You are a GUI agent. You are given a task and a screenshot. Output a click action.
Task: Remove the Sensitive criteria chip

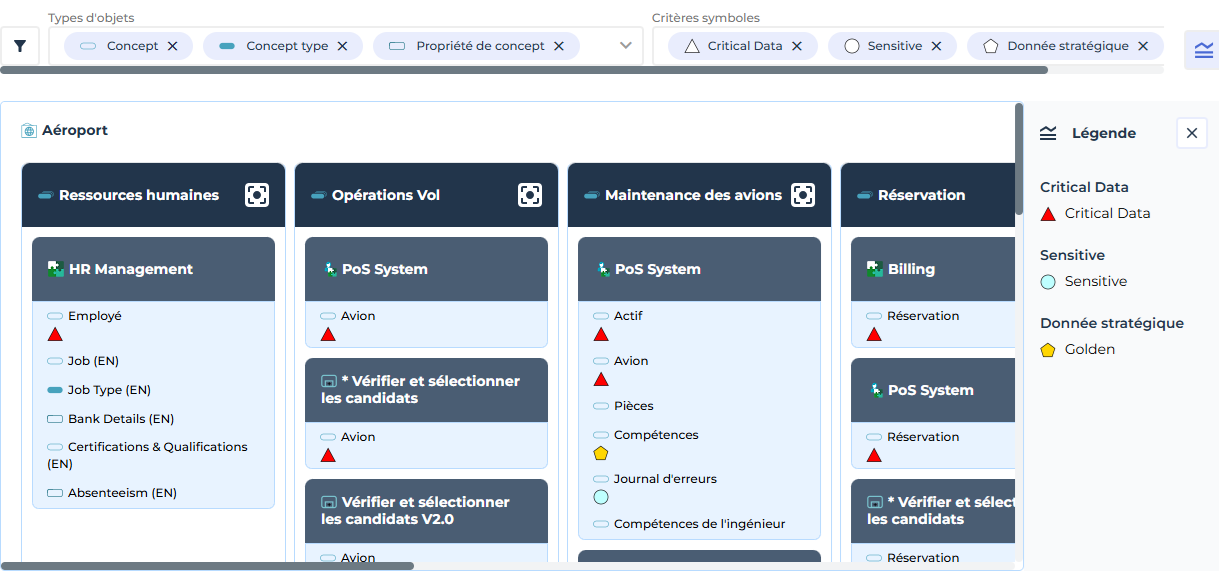(x=937, y=46)
